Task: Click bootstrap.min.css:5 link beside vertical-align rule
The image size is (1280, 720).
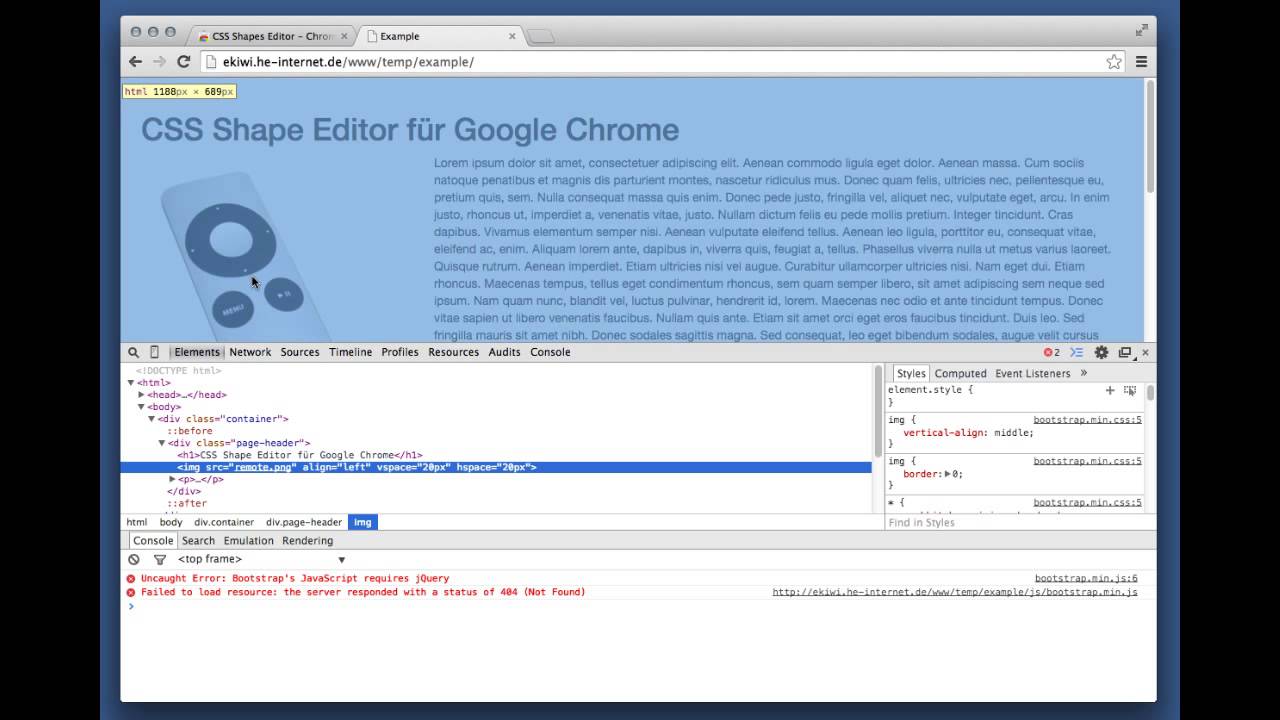Action: tap(1087, 420)
